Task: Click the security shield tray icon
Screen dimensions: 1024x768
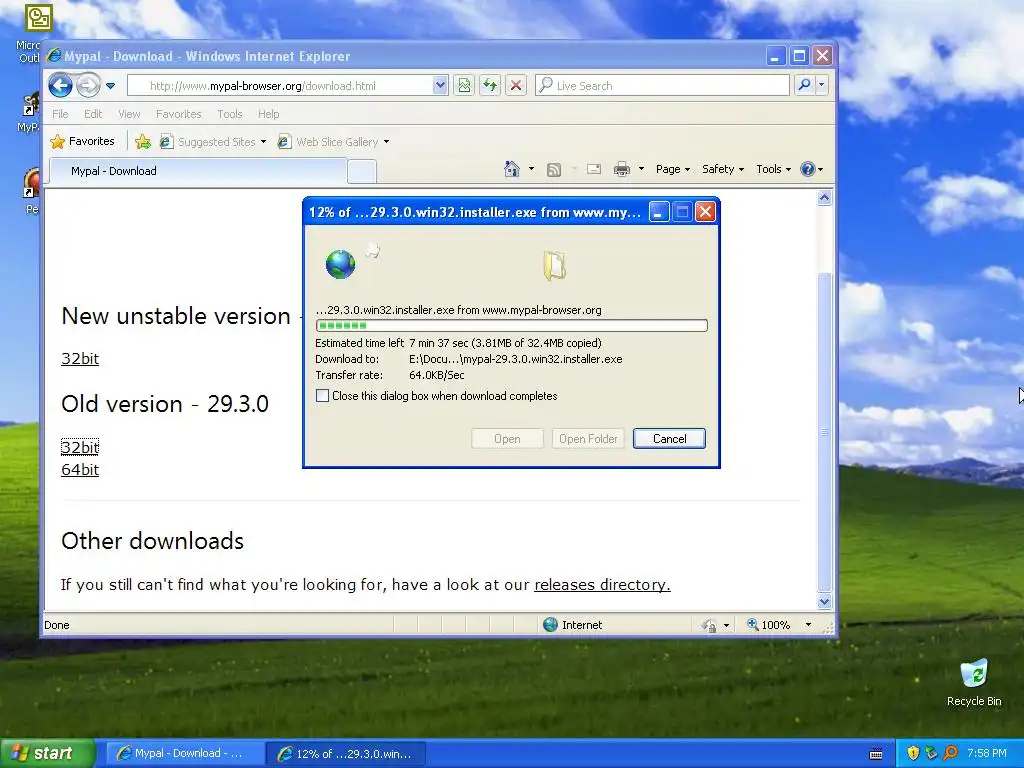Action: [913, 753]
